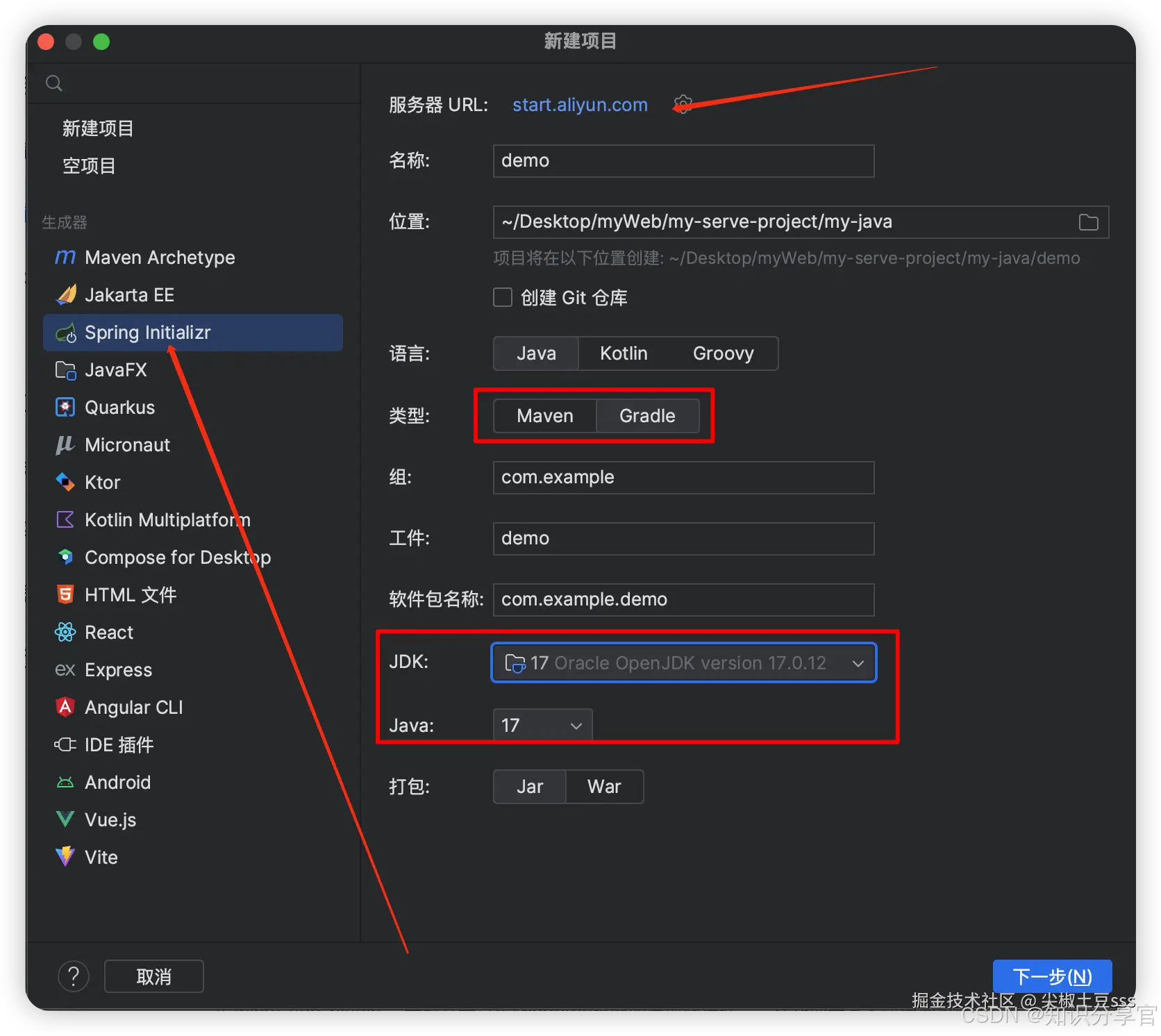Select Groovy as language

click(723, 353)
